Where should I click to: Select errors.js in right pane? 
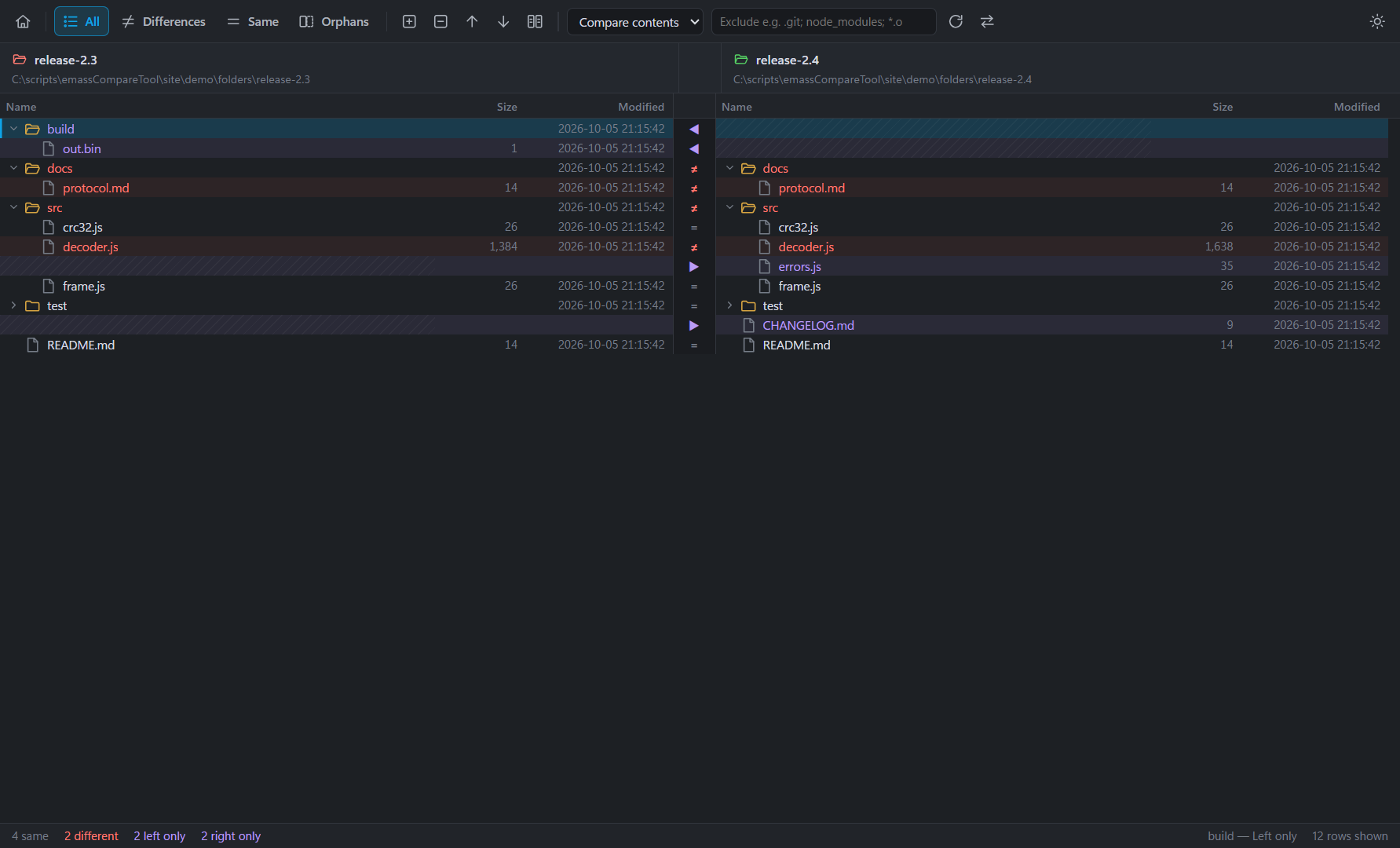1051,266
